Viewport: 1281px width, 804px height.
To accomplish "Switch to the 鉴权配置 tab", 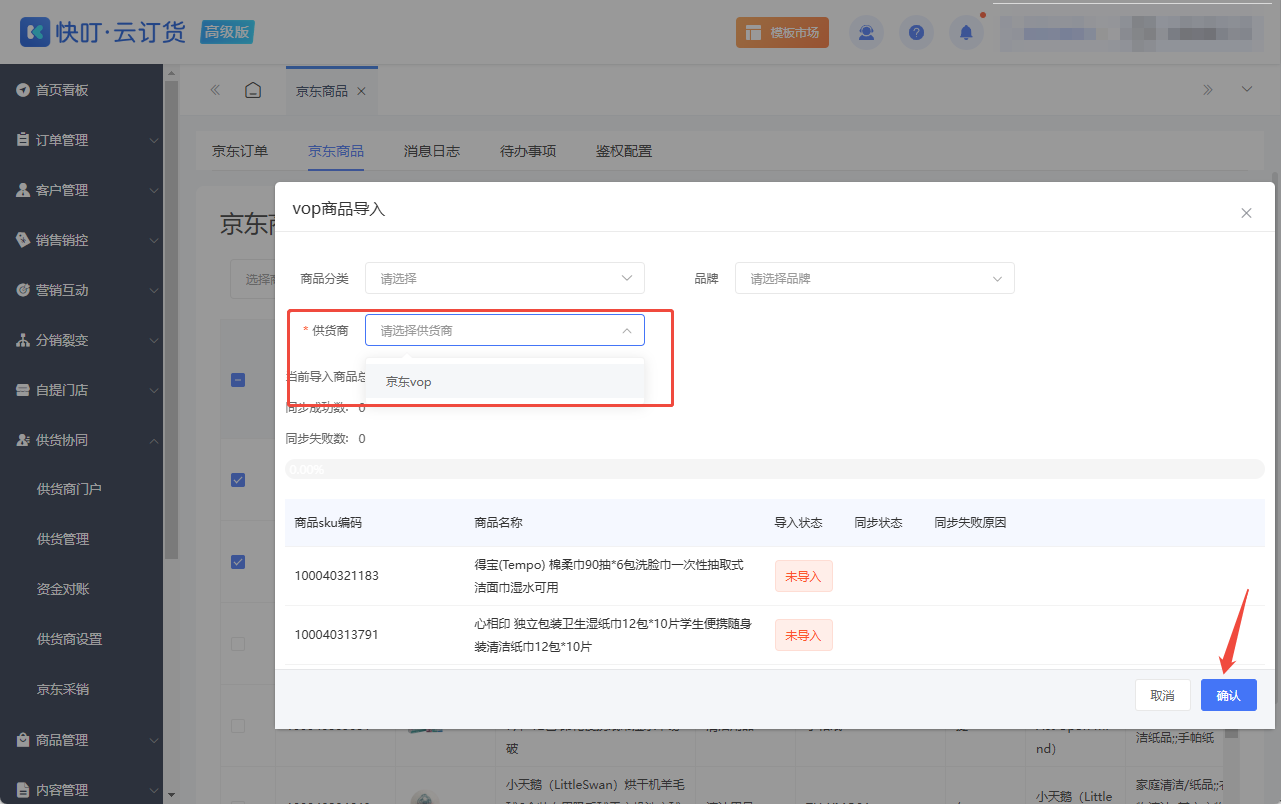I will coord(624,152).
